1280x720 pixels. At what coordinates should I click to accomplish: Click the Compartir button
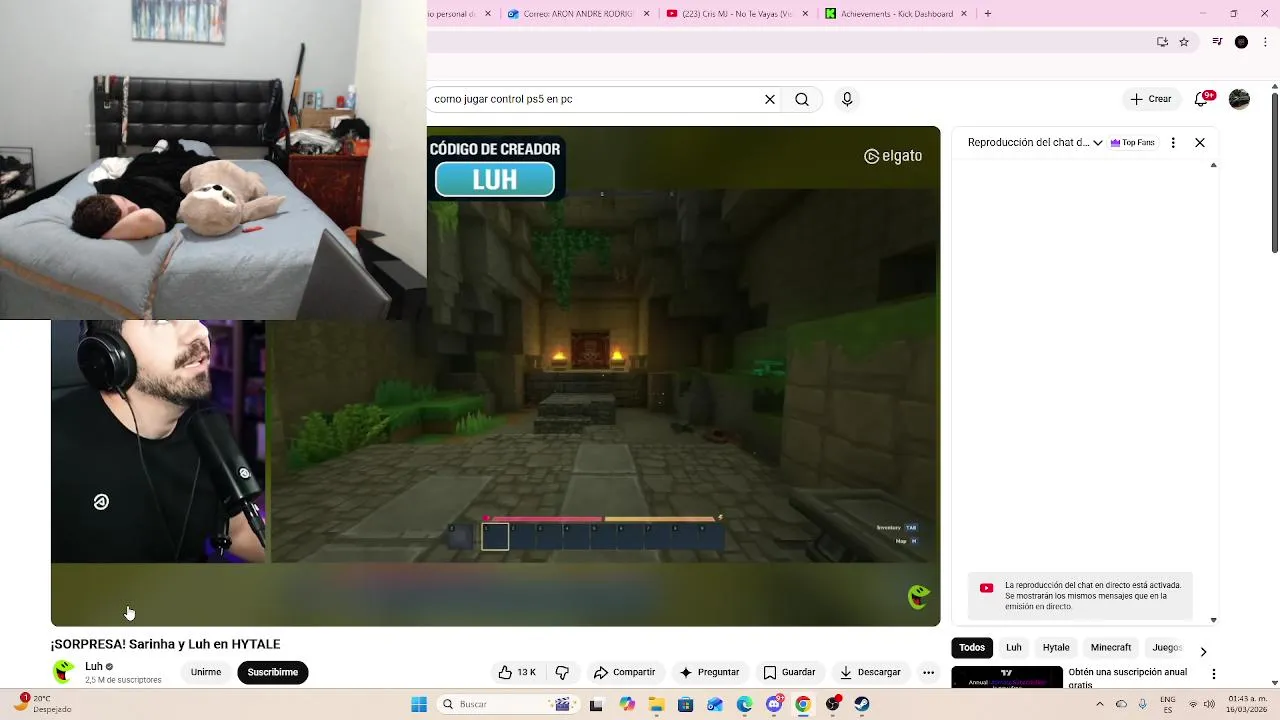(x=624, y=672)
